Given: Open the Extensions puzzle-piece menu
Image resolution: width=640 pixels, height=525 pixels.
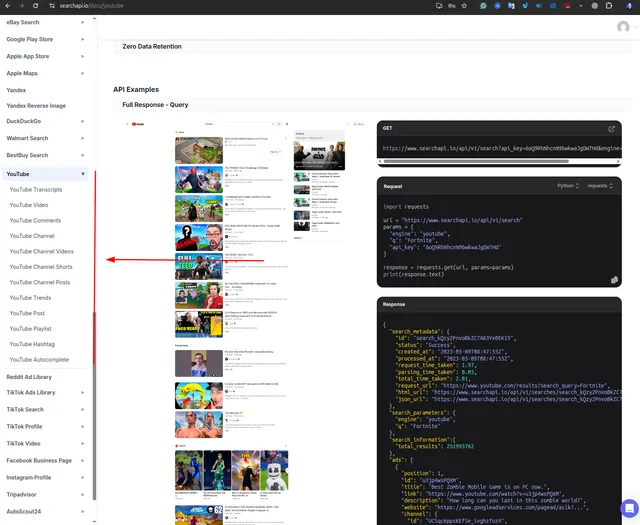Looking at the screenshot, I should (609, 6).
